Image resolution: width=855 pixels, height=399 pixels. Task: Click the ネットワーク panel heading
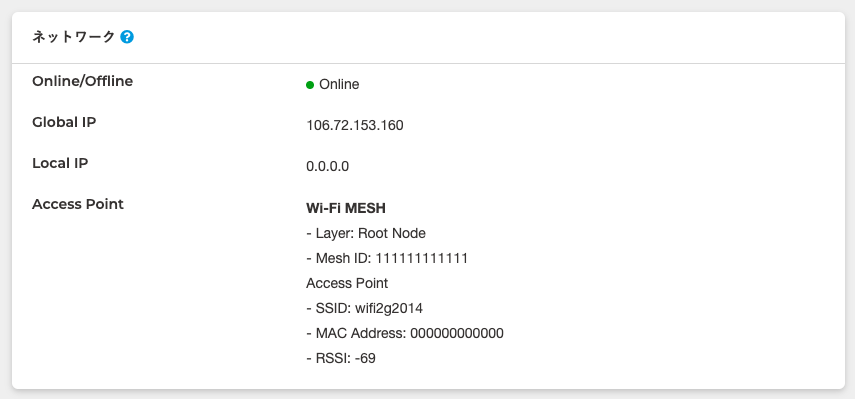click(74, 37)
